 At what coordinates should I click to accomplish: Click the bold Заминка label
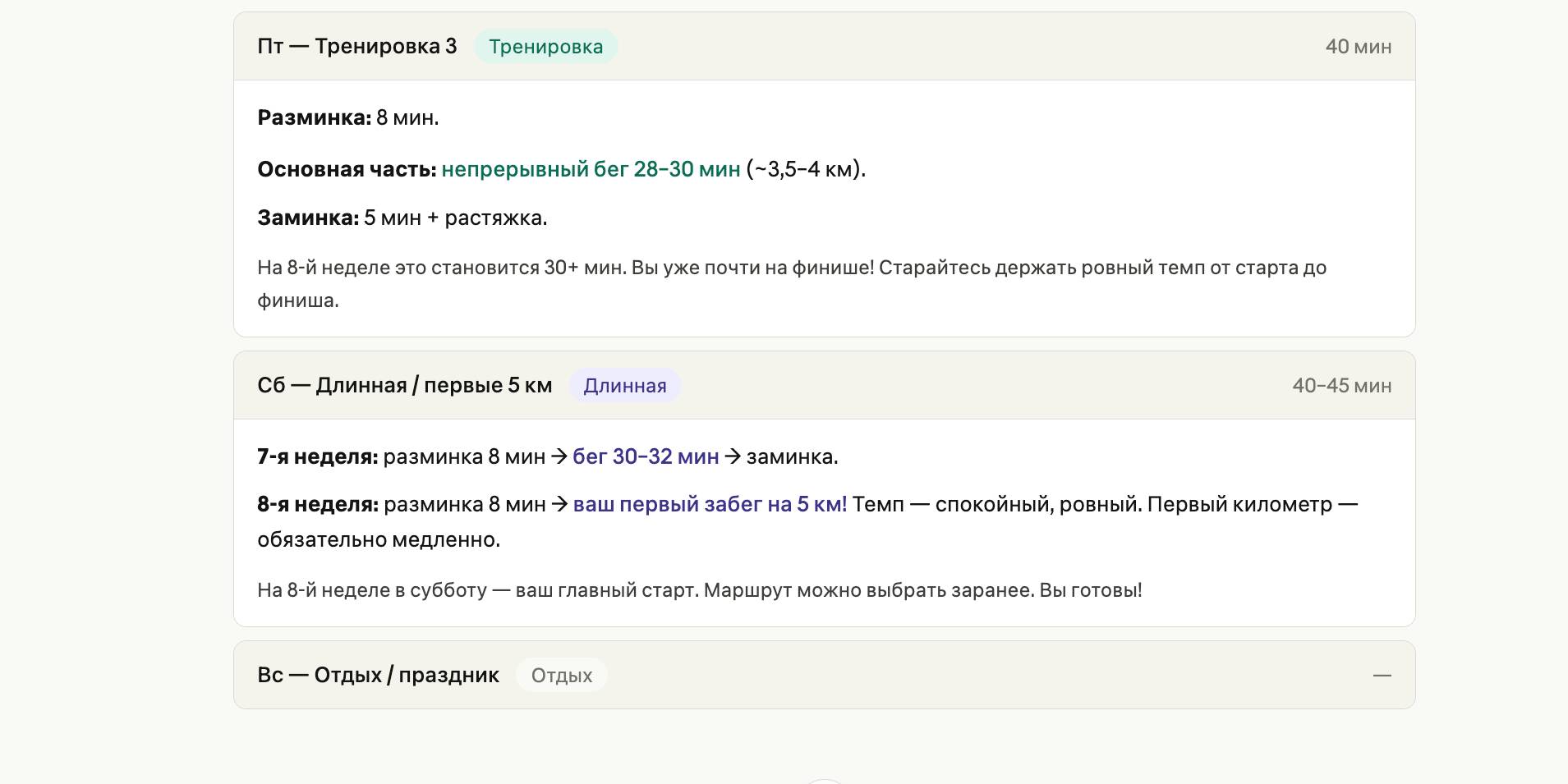[308, 218]
